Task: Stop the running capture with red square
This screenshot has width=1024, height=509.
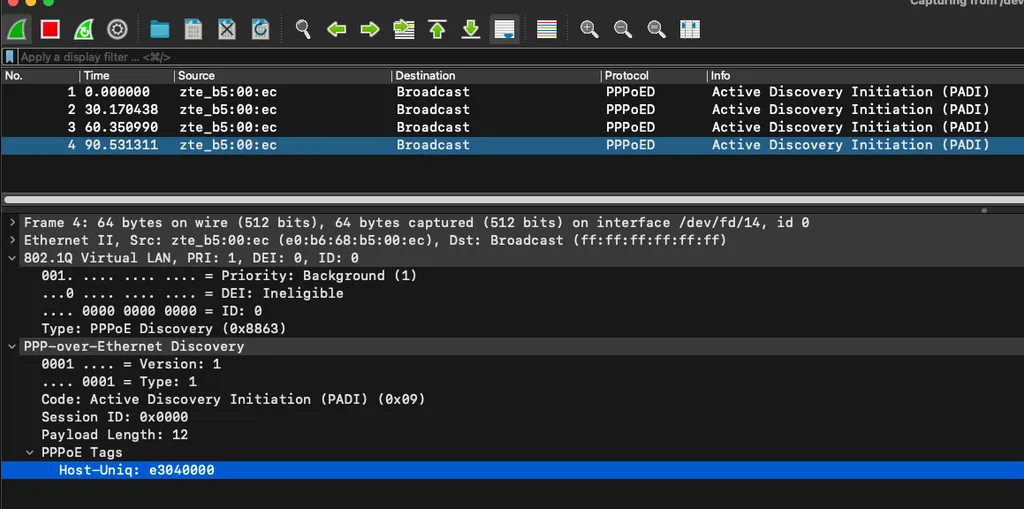Action: [x=50, y=29]
